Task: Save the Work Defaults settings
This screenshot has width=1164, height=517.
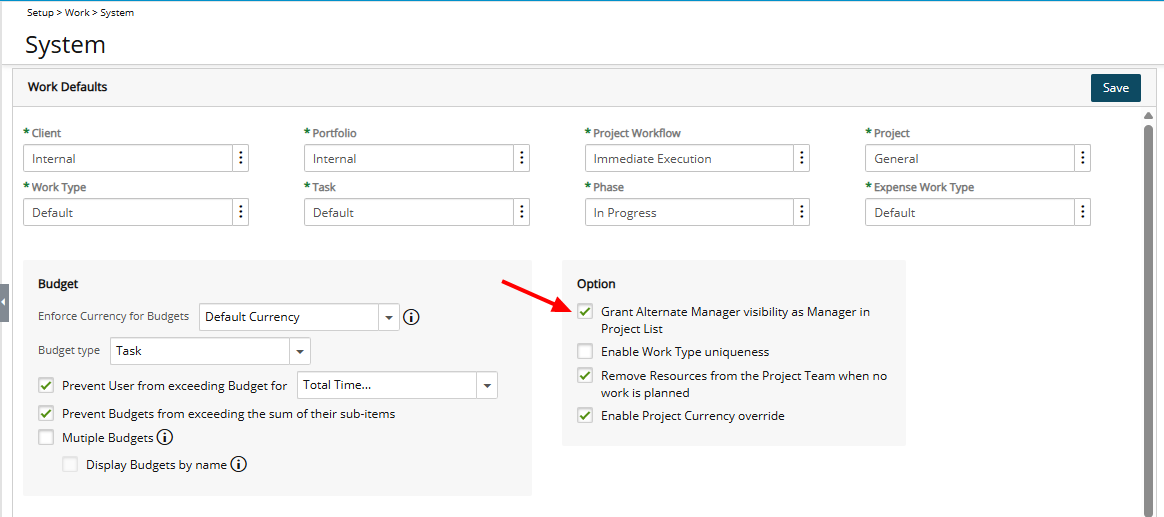Action: 1116,88
